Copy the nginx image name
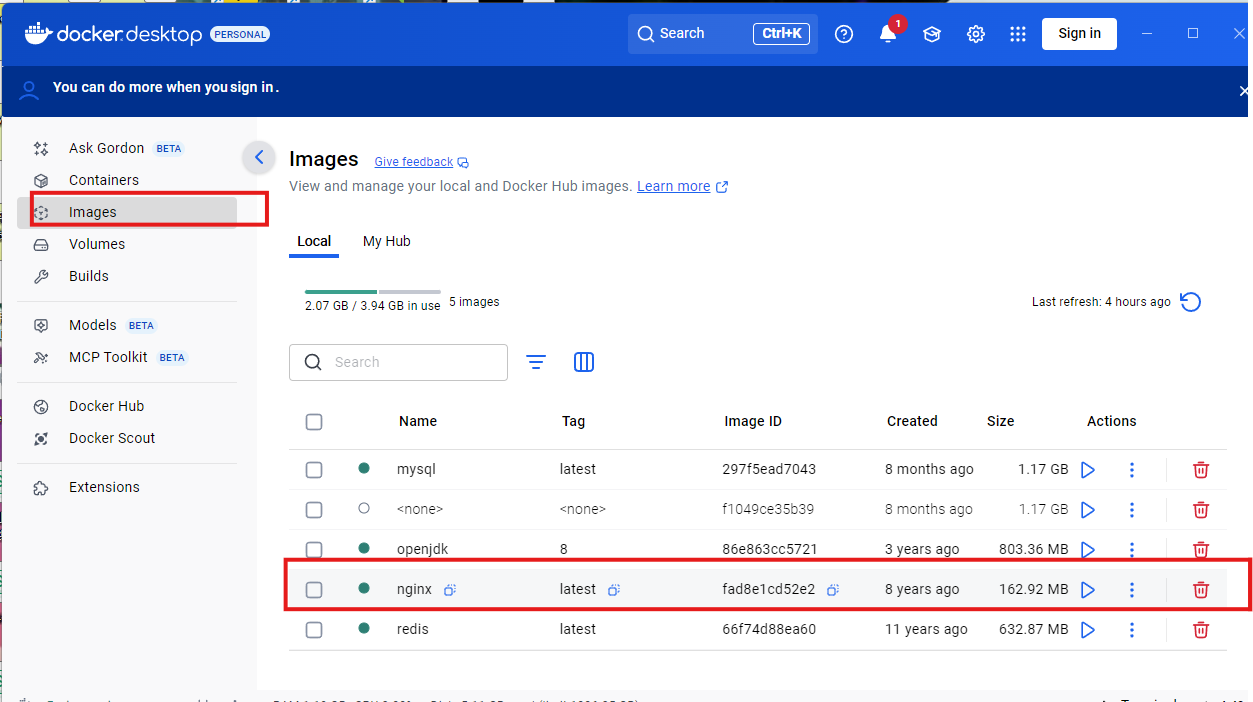 pyautogui.click(x=450, y=590)
